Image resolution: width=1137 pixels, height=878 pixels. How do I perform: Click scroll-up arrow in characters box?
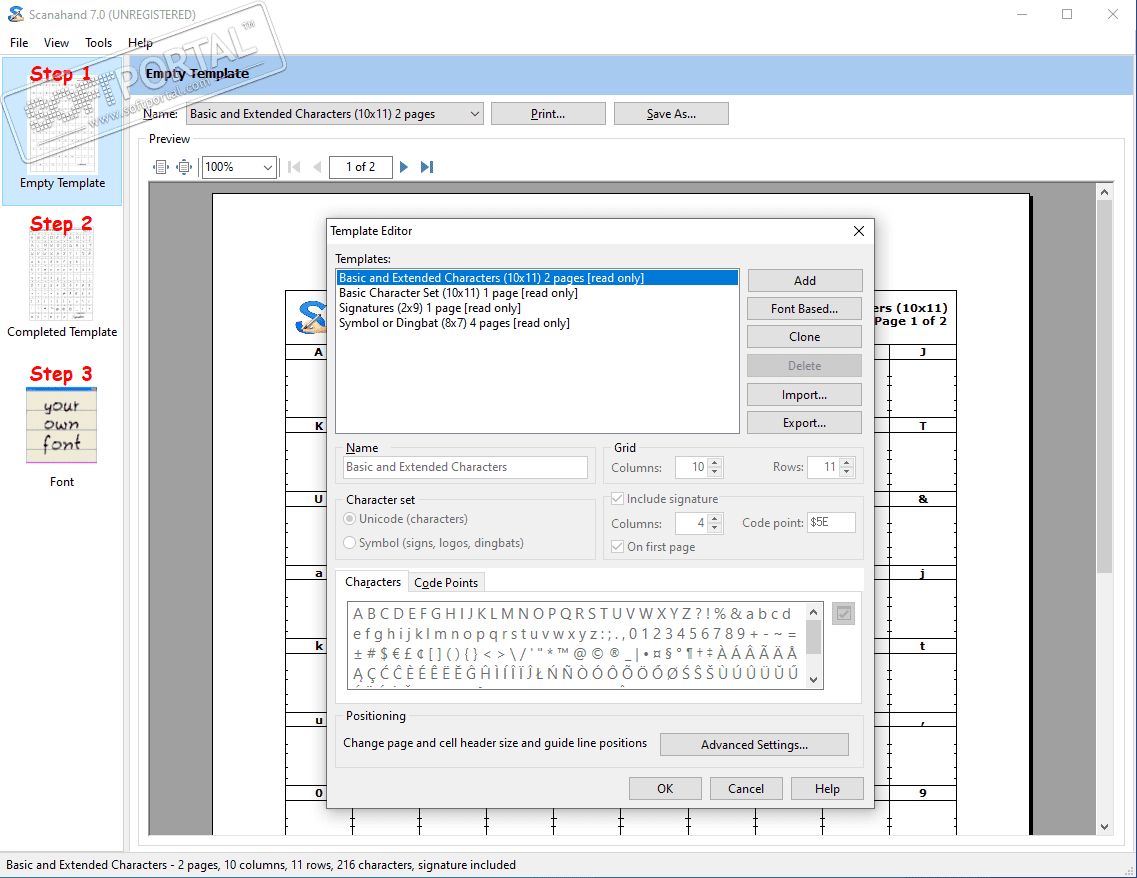[x=814, y=612]
